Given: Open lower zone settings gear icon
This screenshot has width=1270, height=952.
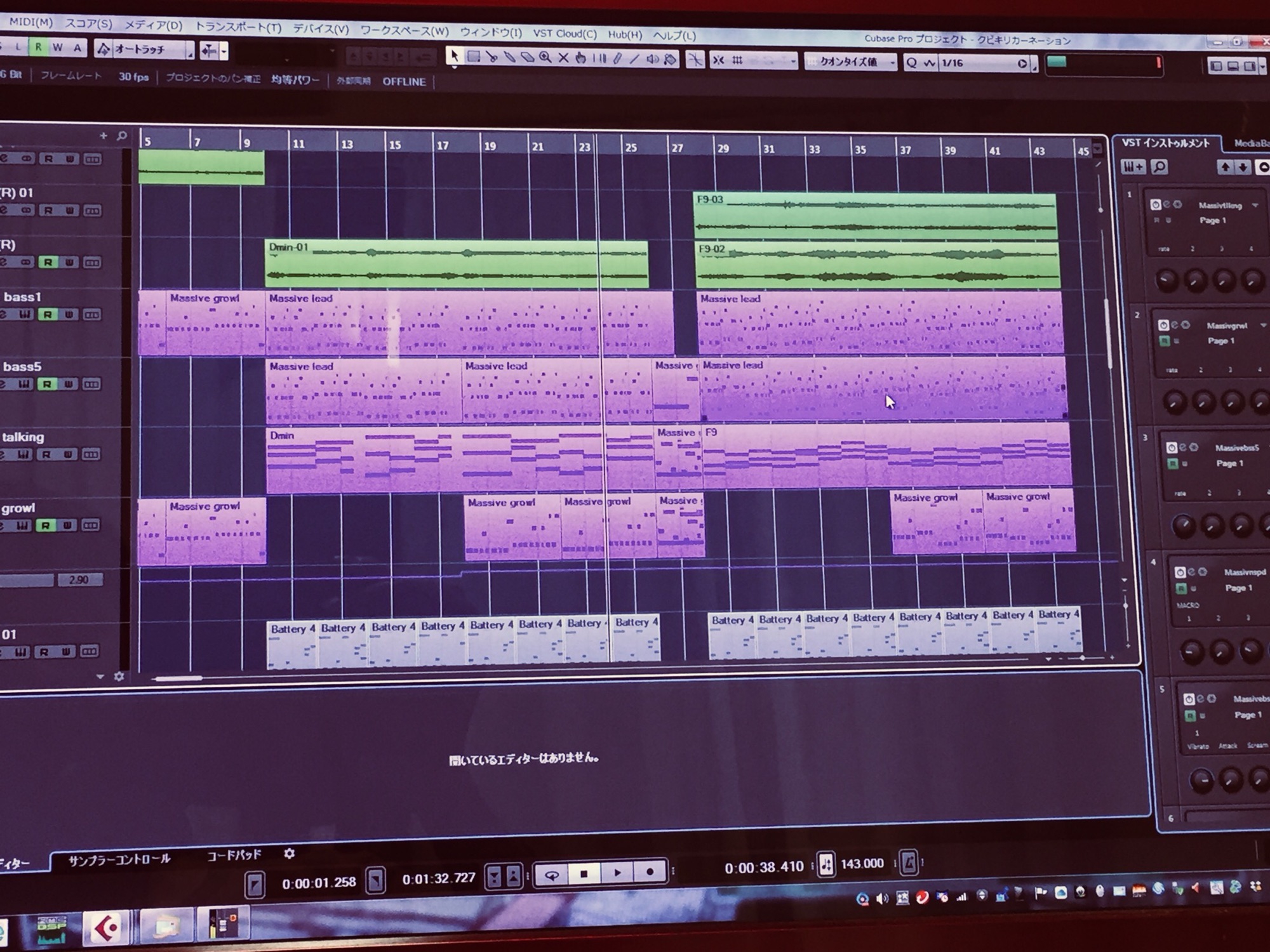Looking at the screenshot, I should pos(289,854).
